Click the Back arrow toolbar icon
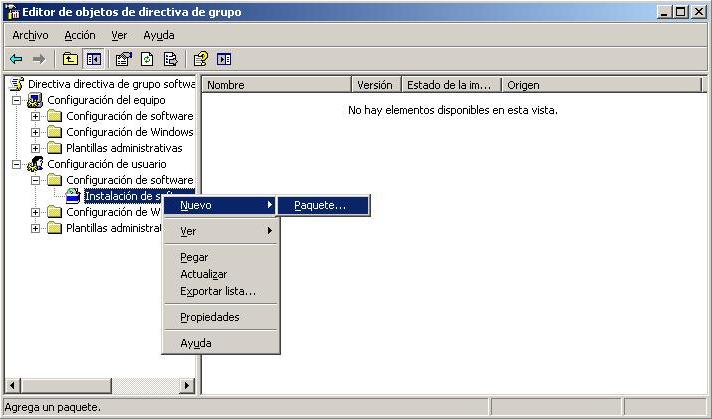Screen dimensions: 712x419 pos(16,59)
